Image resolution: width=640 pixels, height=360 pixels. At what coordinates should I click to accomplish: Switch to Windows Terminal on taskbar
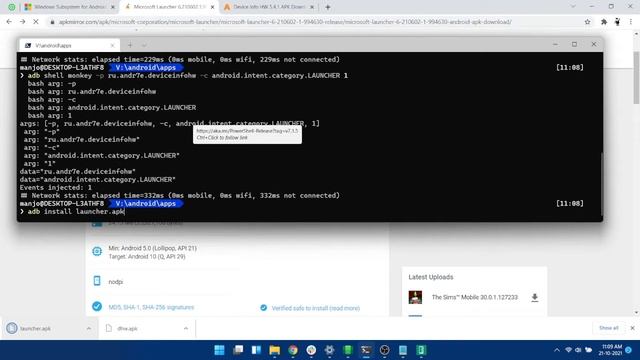tap(366, 350)
